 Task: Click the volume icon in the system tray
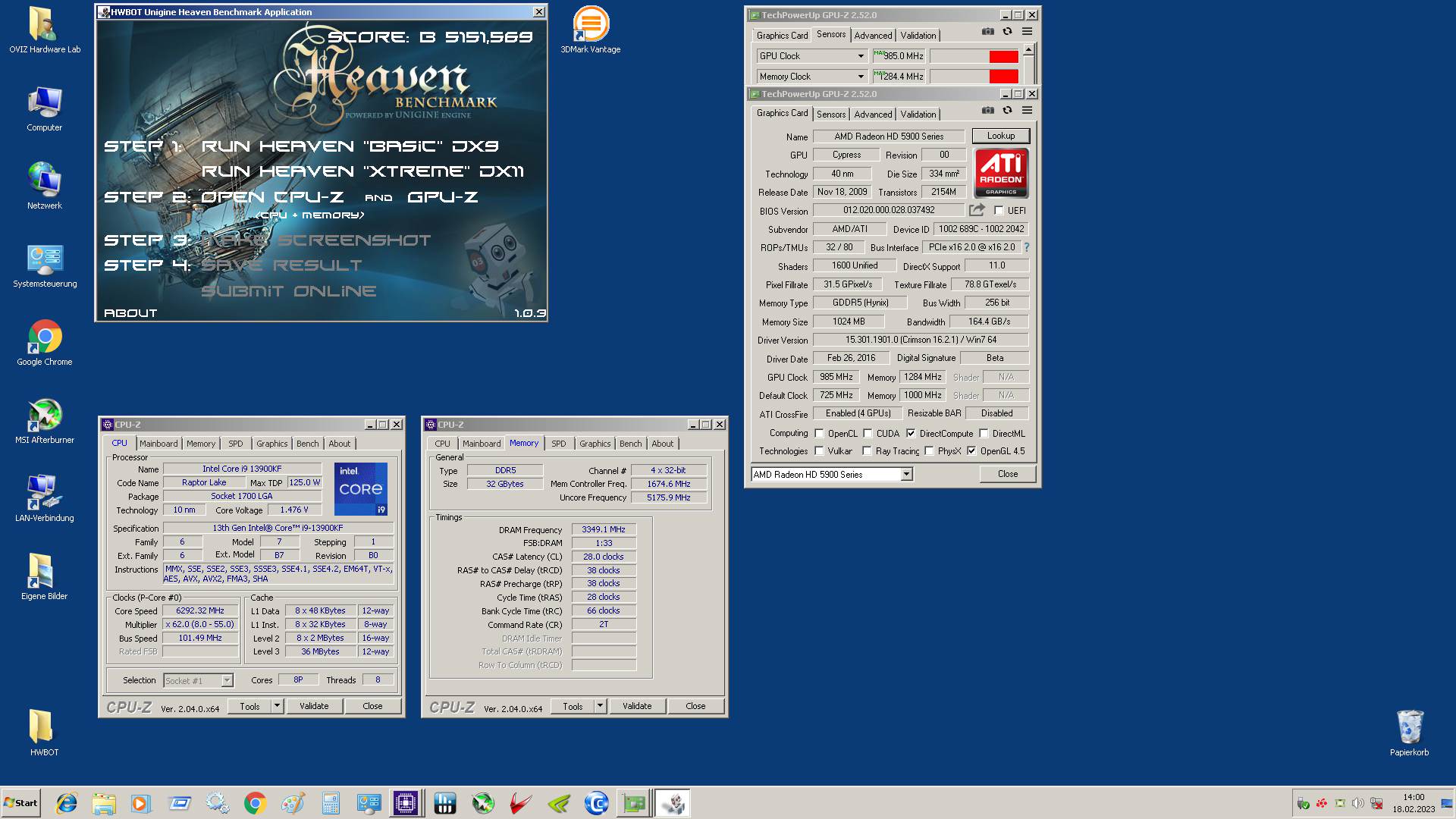pos(1357,803)
